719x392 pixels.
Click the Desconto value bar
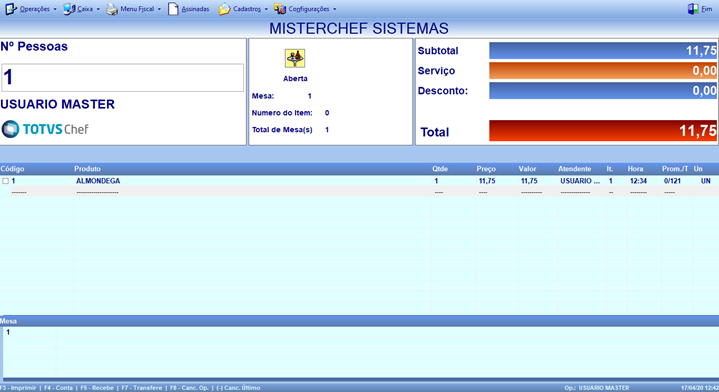coord(603,90)
